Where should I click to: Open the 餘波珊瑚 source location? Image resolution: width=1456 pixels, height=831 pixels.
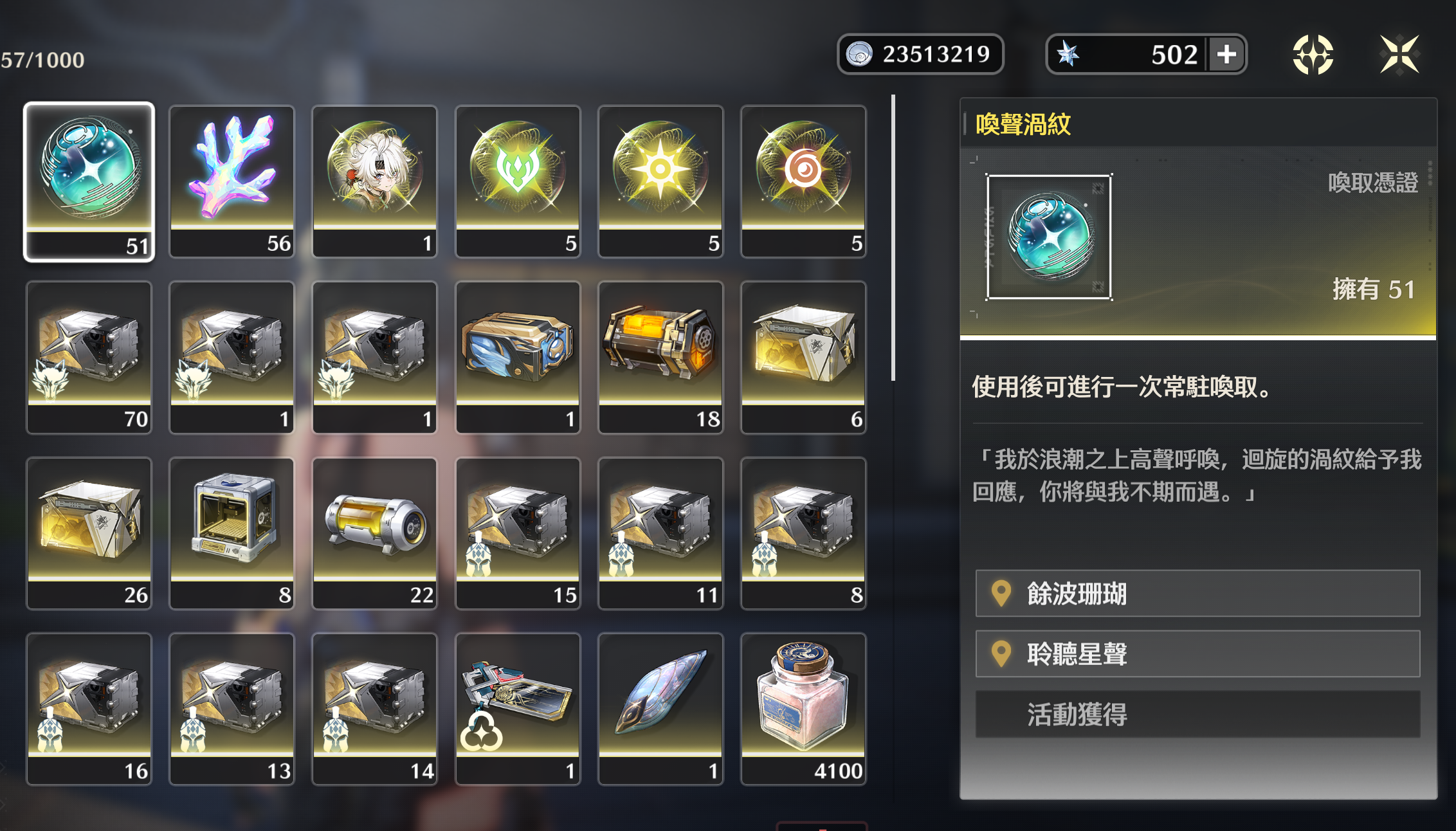point(1197,593)
